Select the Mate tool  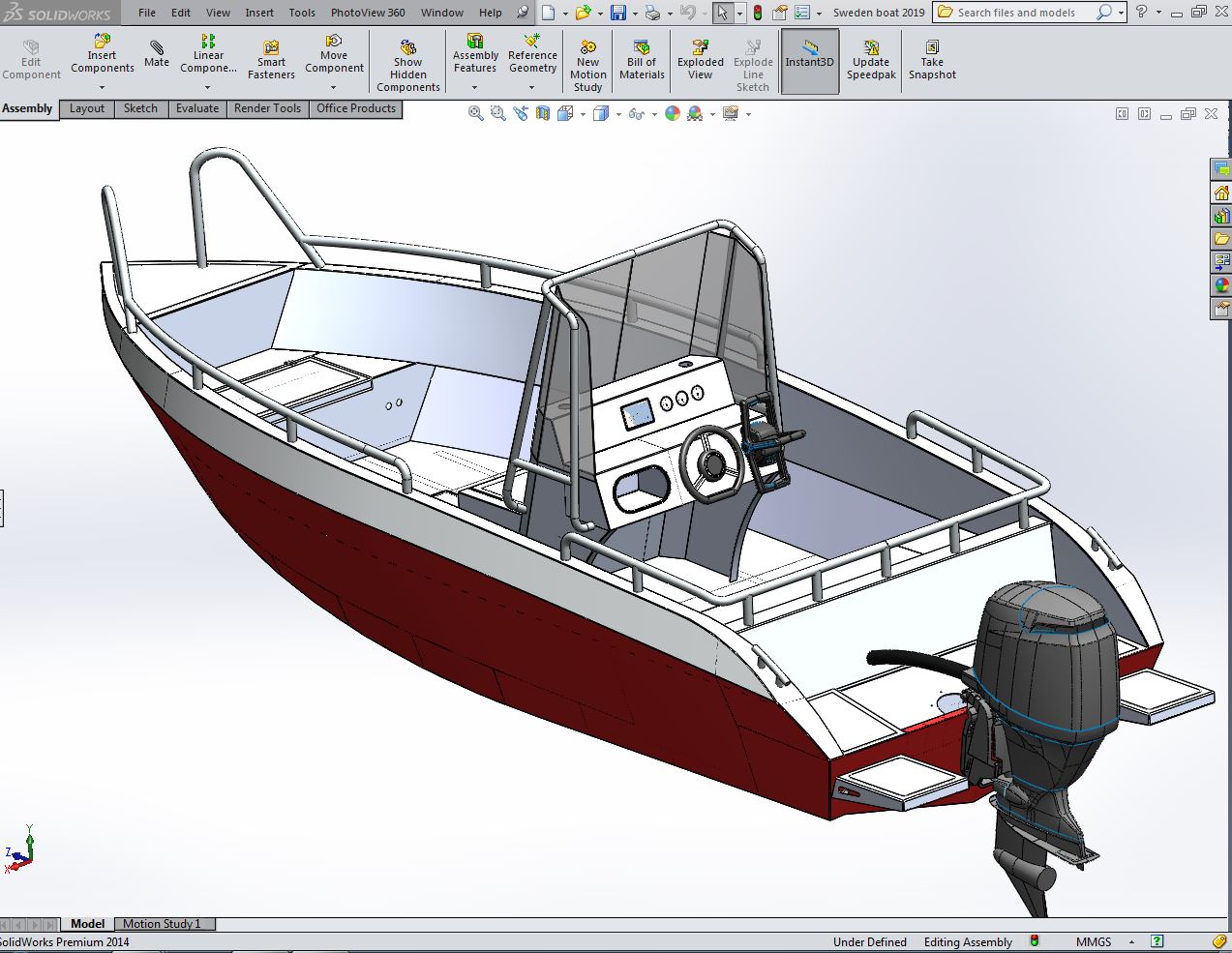click(x=157, y=53)
